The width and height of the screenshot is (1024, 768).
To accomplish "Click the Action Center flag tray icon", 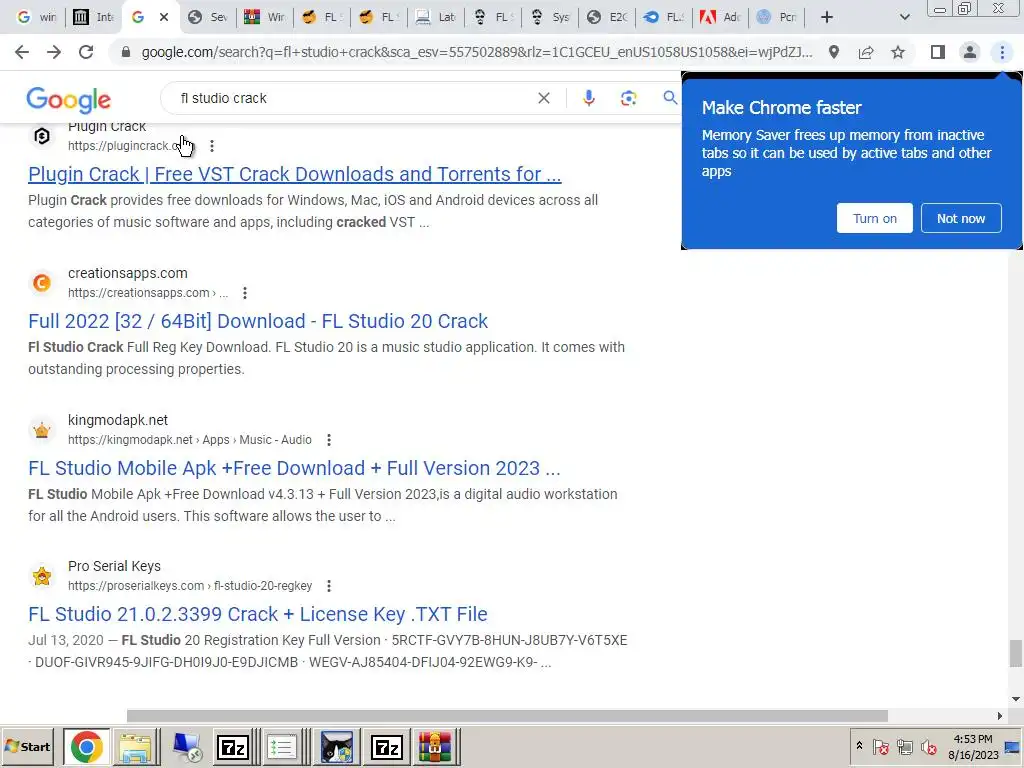I will click(880, 746).
